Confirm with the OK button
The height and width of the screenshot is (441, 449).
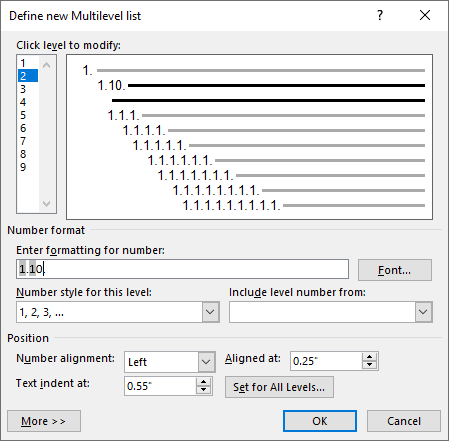320,421
